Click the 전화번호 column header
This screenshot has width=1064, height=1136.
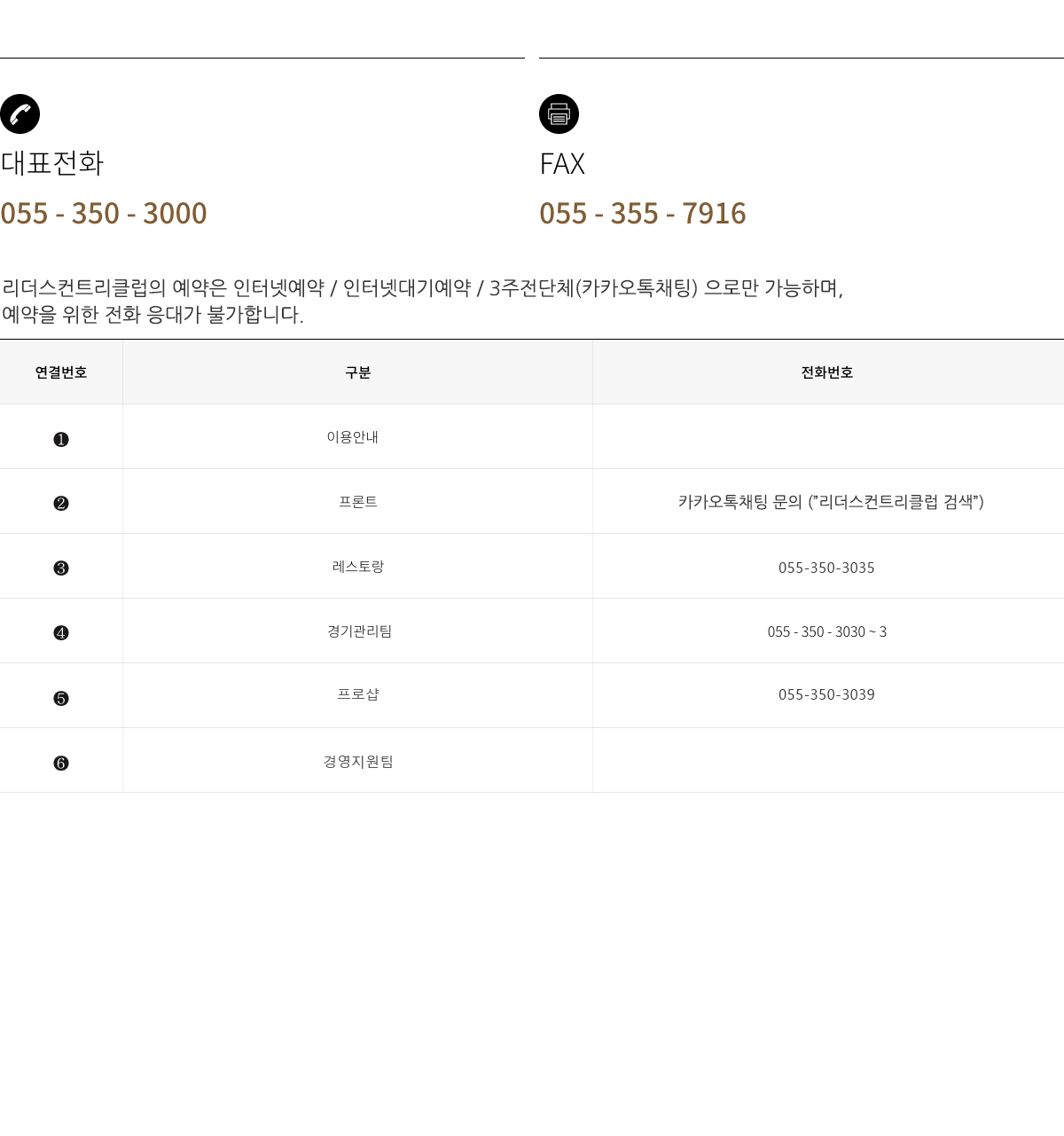[826, 372]
